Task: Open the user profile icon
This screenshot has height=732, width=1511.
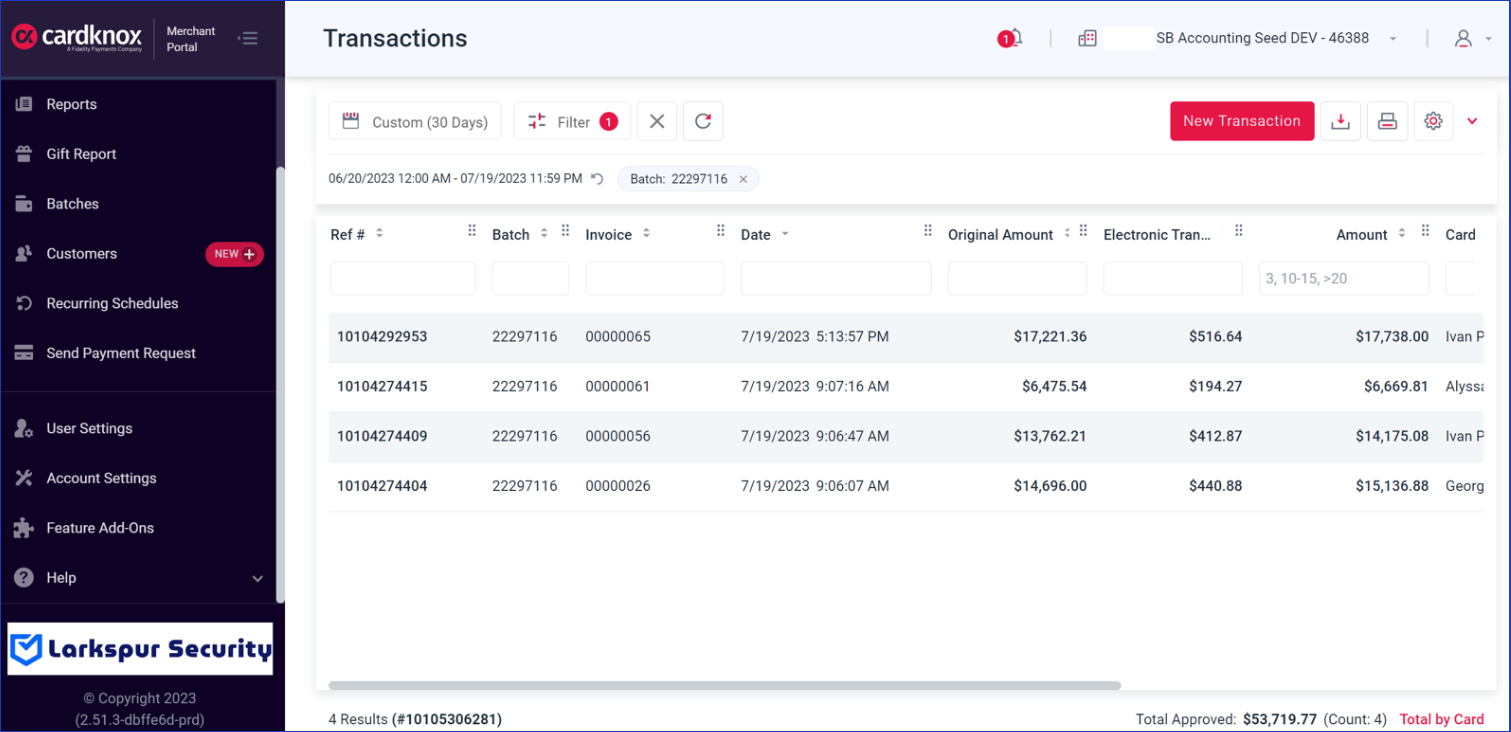Action: [x=1463, y=38]
